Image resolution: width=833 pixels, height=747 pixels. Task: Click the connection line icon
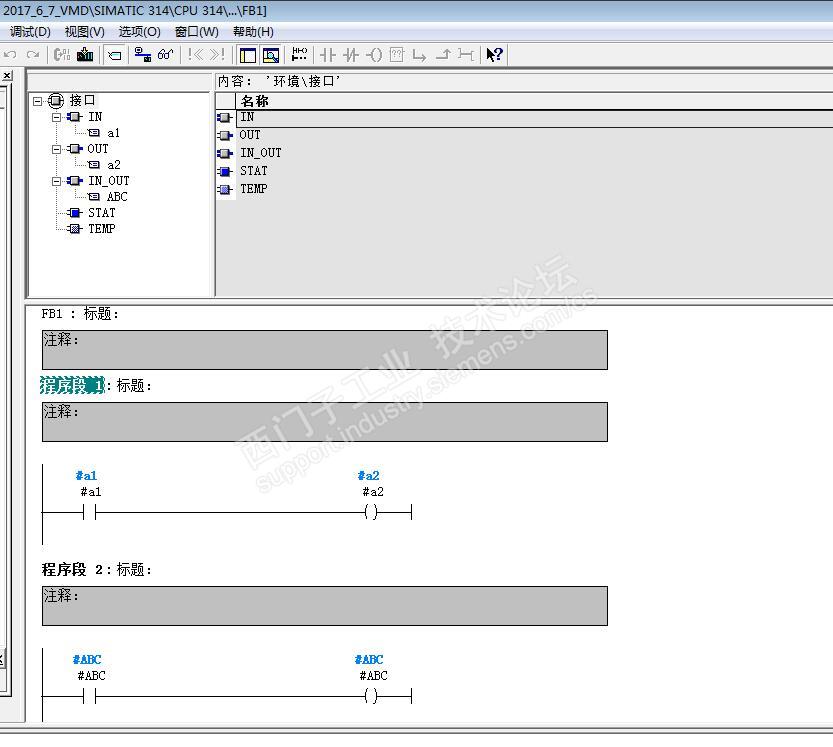(466, 55)
